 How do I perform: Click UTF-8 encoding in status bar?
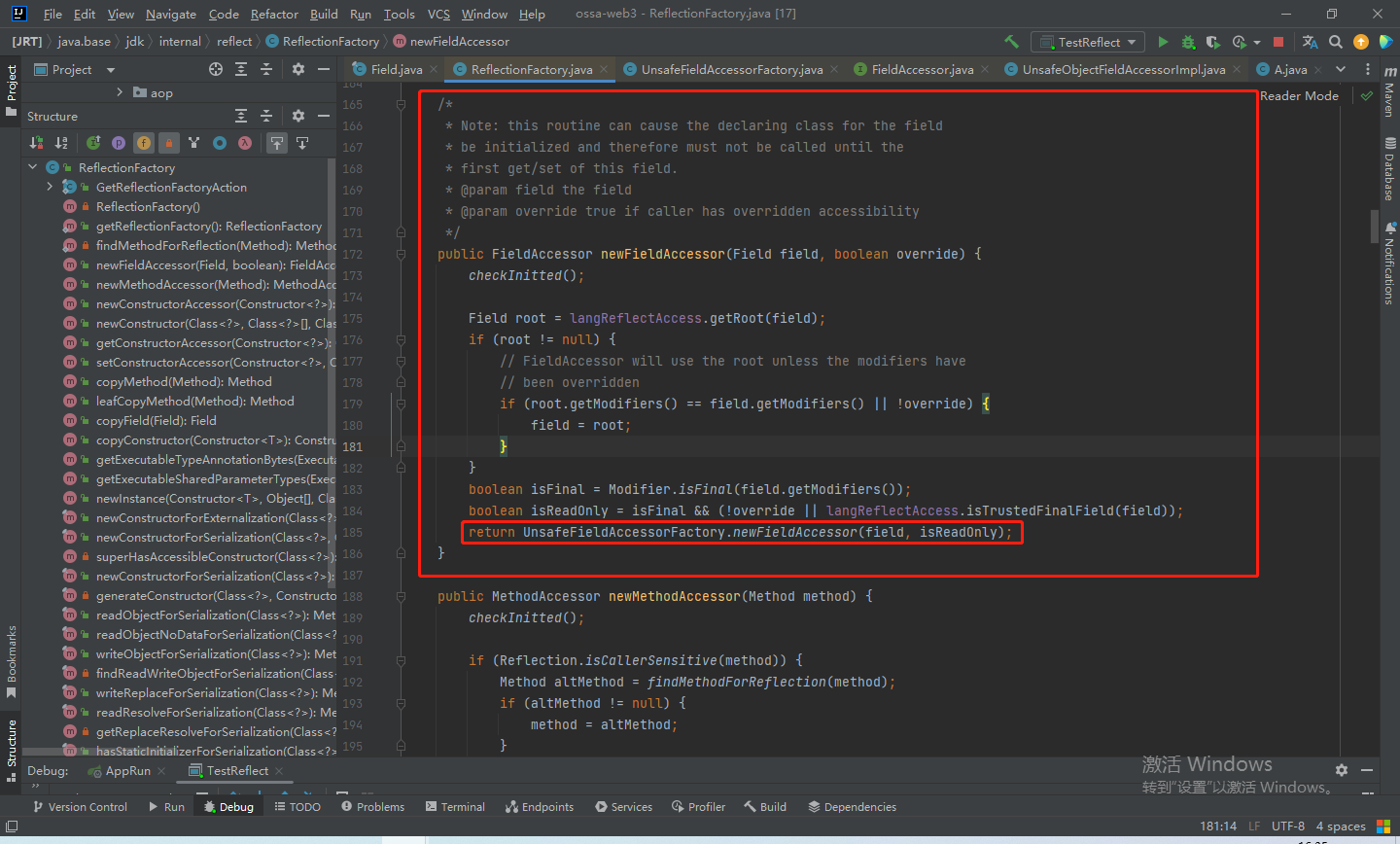[1288, 826]
